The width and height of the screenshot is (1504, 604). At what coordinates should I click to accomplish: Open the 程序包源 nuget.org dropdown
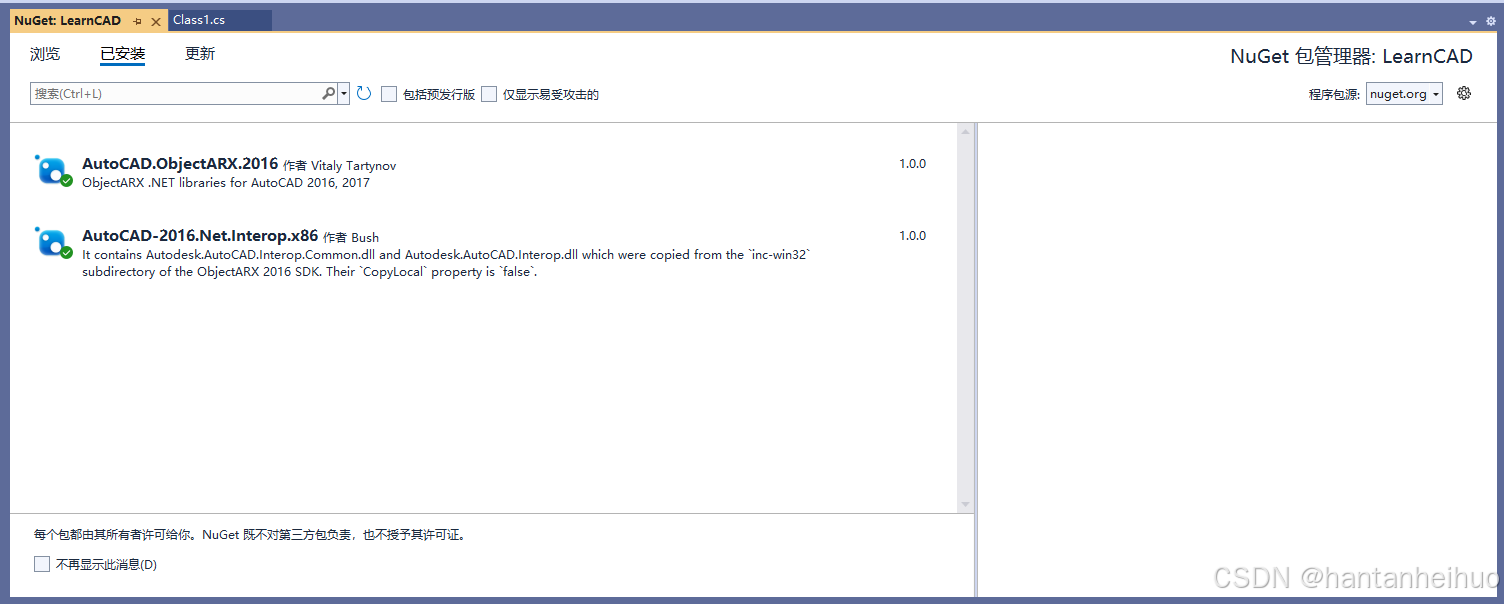[1404, 94]
